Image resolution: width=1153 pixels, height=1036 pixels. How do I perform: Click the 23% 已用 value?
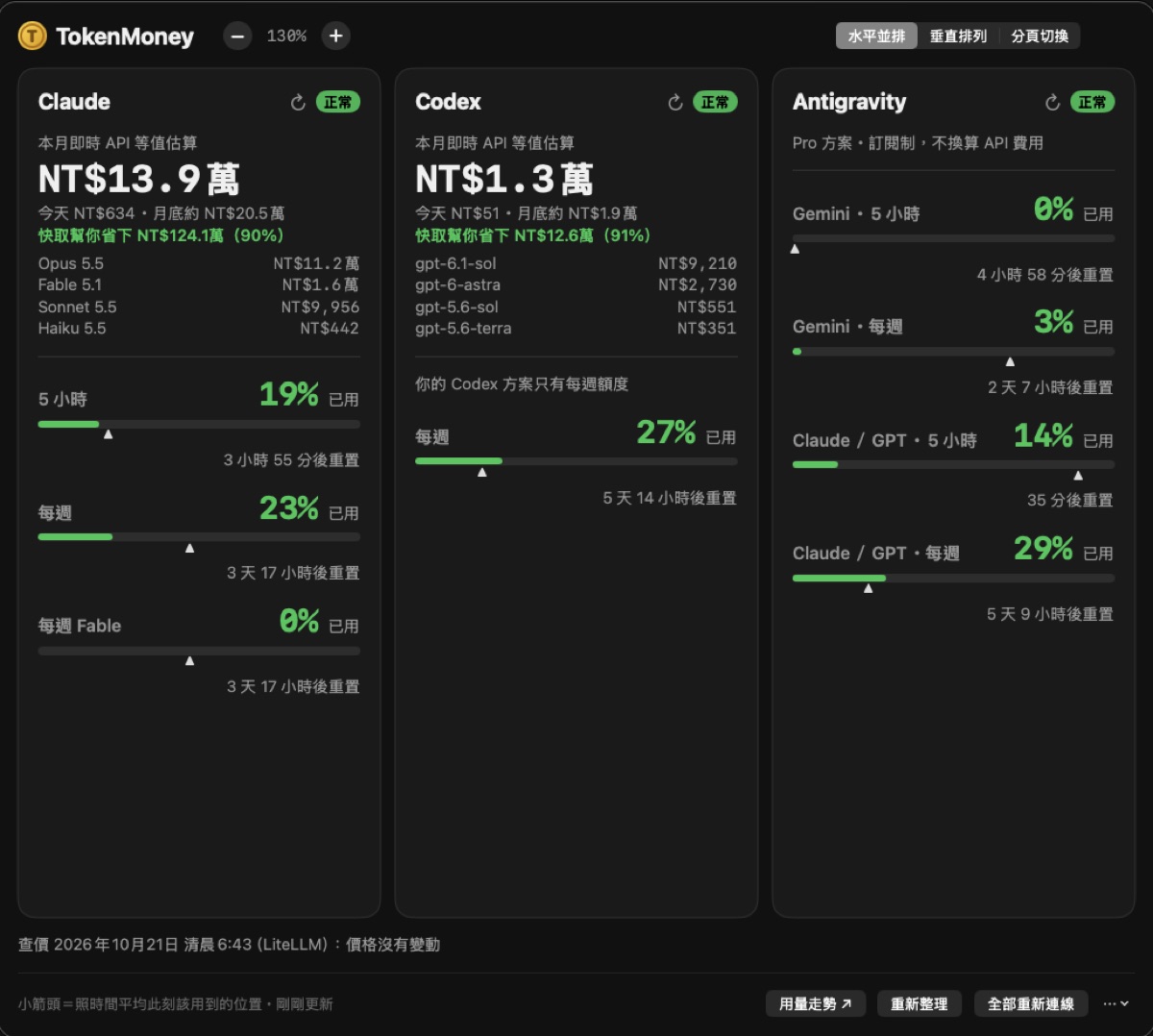pos(309,508)
